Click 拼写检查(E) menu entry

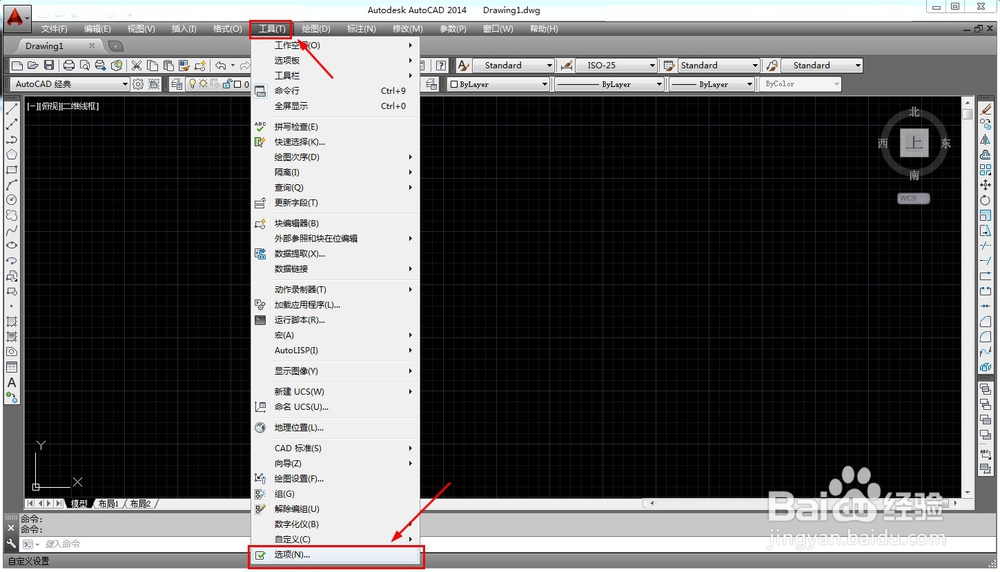click(336, 126)
